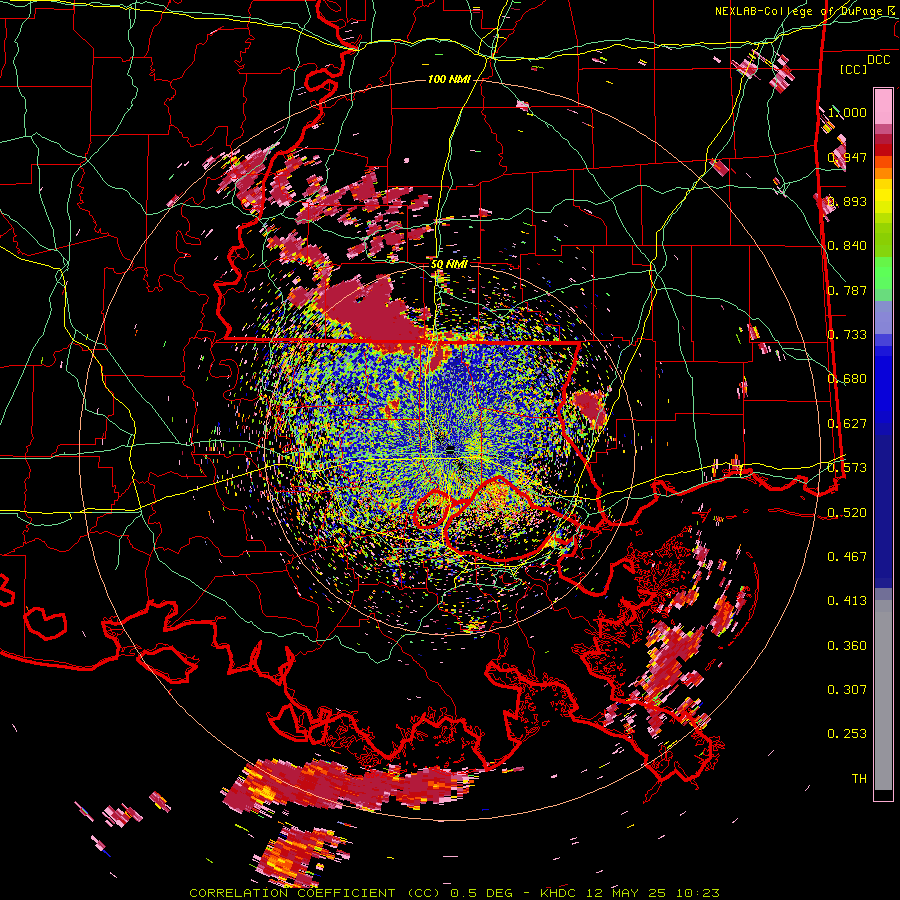Click the KHDC radar site identifier
The image size is (900, 900).
click(560, 893)
